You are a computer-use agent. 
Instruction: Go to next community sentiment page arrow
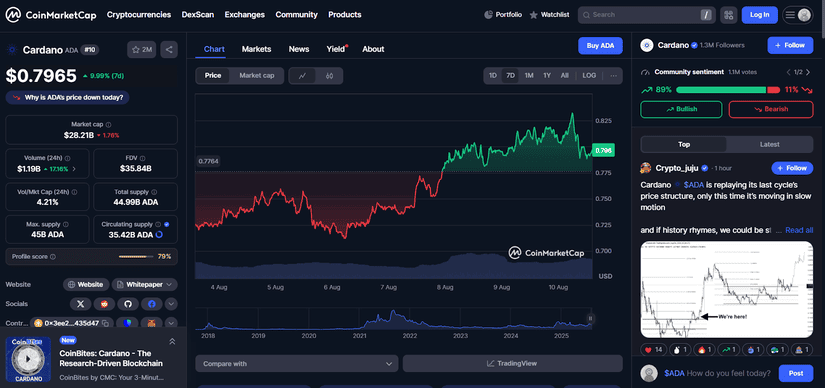click(x=808, y=72)
